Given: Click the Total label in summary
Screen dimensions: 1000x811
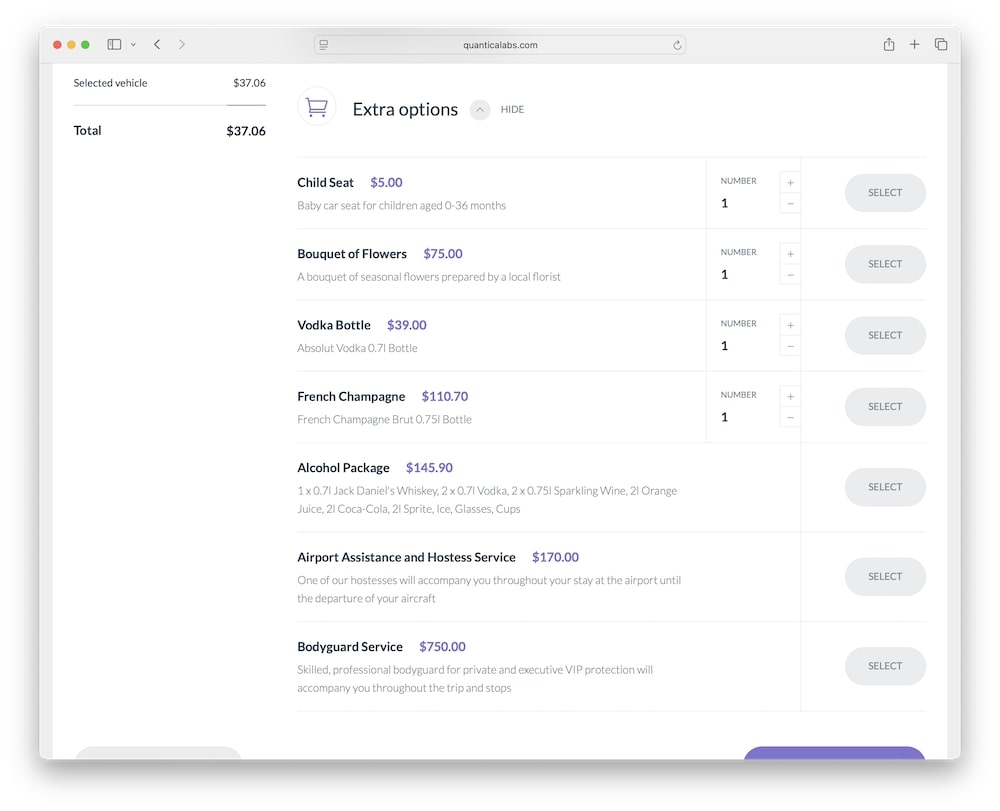Looking at the screenshot, I should pyautogui.click(x=87, y=131).
